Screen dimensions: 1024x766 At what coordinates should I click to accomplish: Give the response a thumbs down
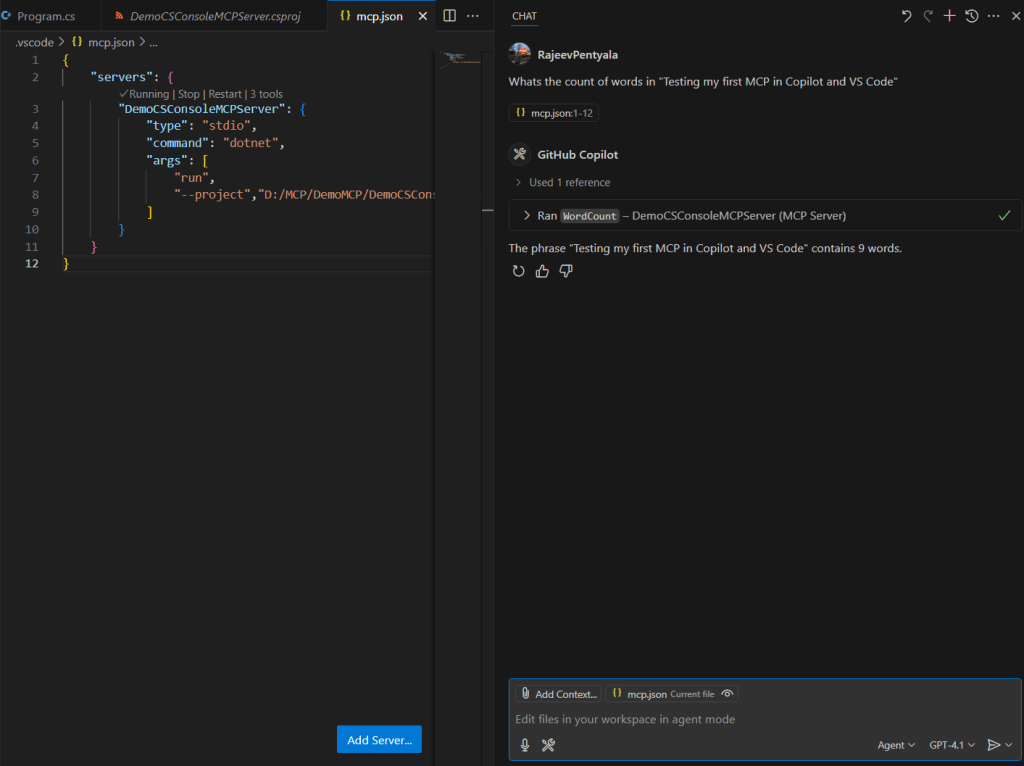[566, 271]
